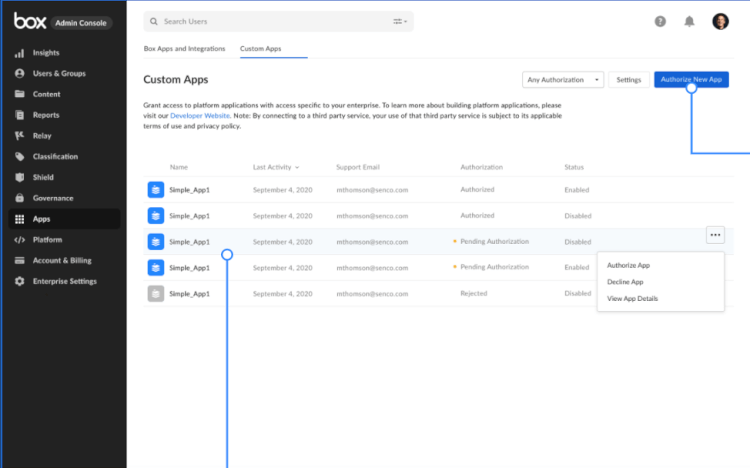Image resolution: width=750 pixels, height=468 pixels.
Task: Click the Admin Console badge
Action: coord(81,23)
